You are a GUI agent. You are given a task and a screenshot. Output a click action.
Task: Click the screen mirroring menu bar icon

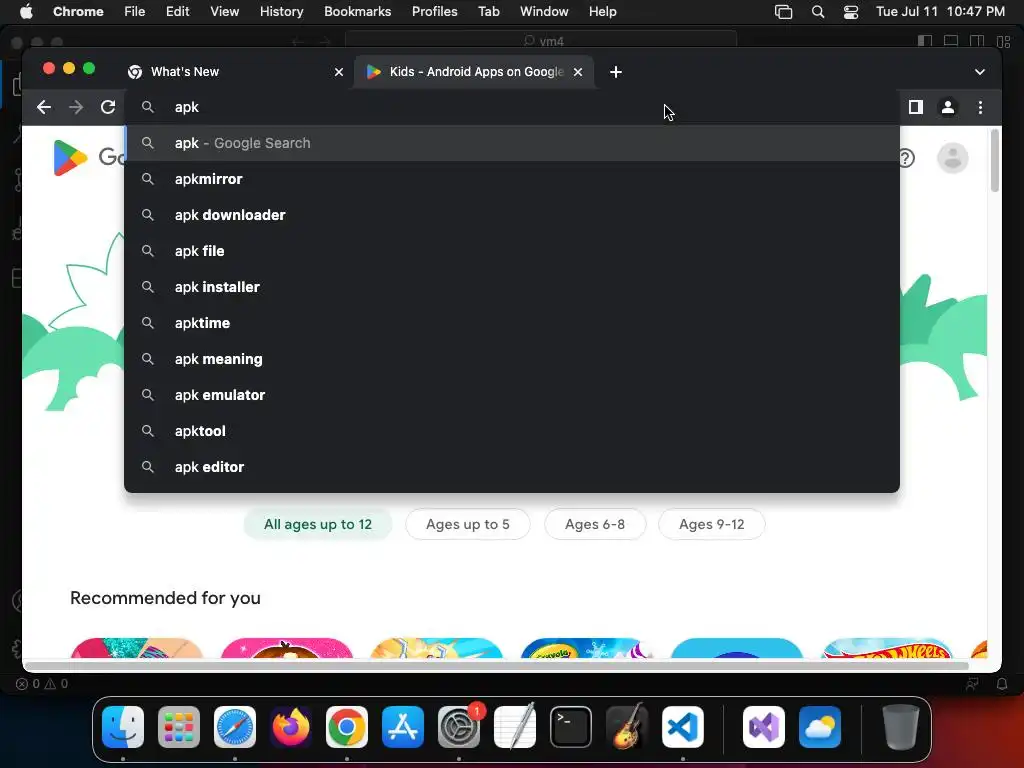tap(783, 12)
